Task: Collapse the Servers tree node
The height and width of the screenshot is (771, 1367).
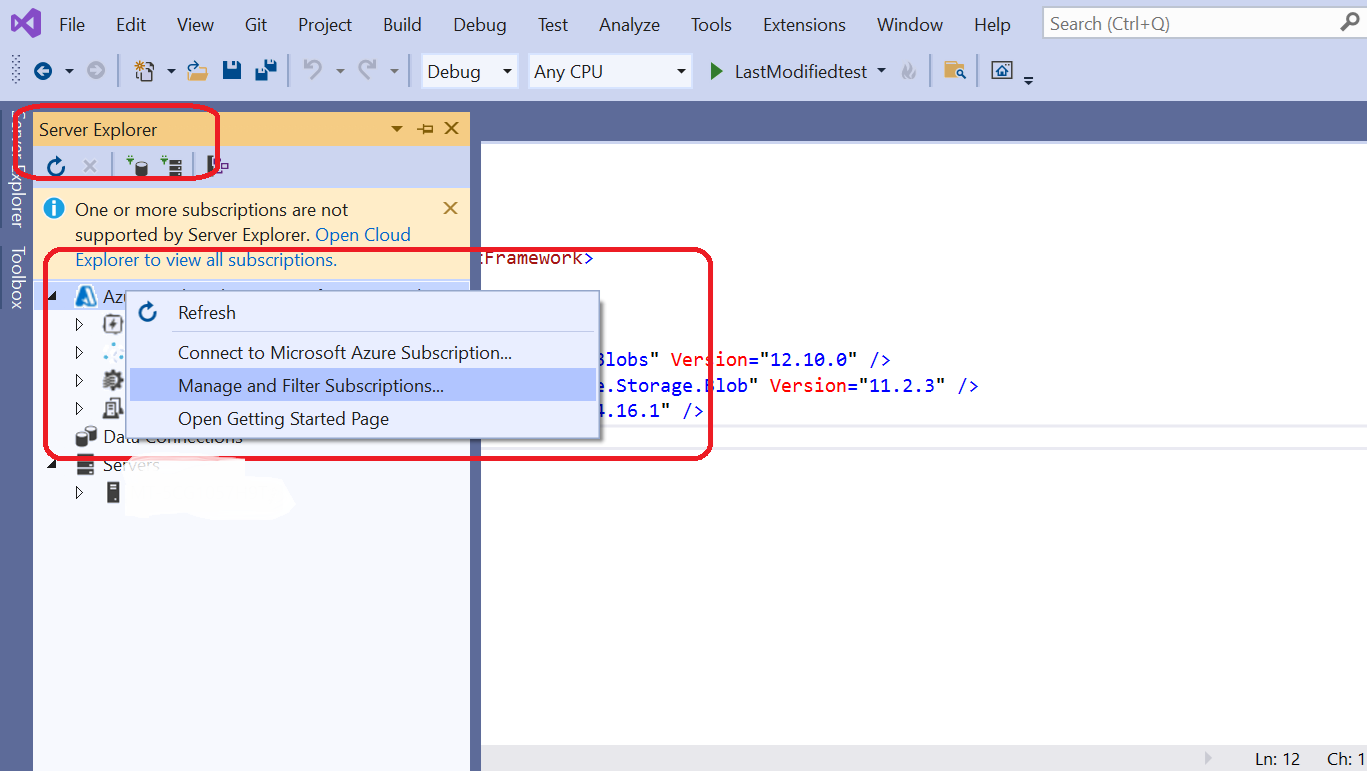Action: (x=52, y=465)
